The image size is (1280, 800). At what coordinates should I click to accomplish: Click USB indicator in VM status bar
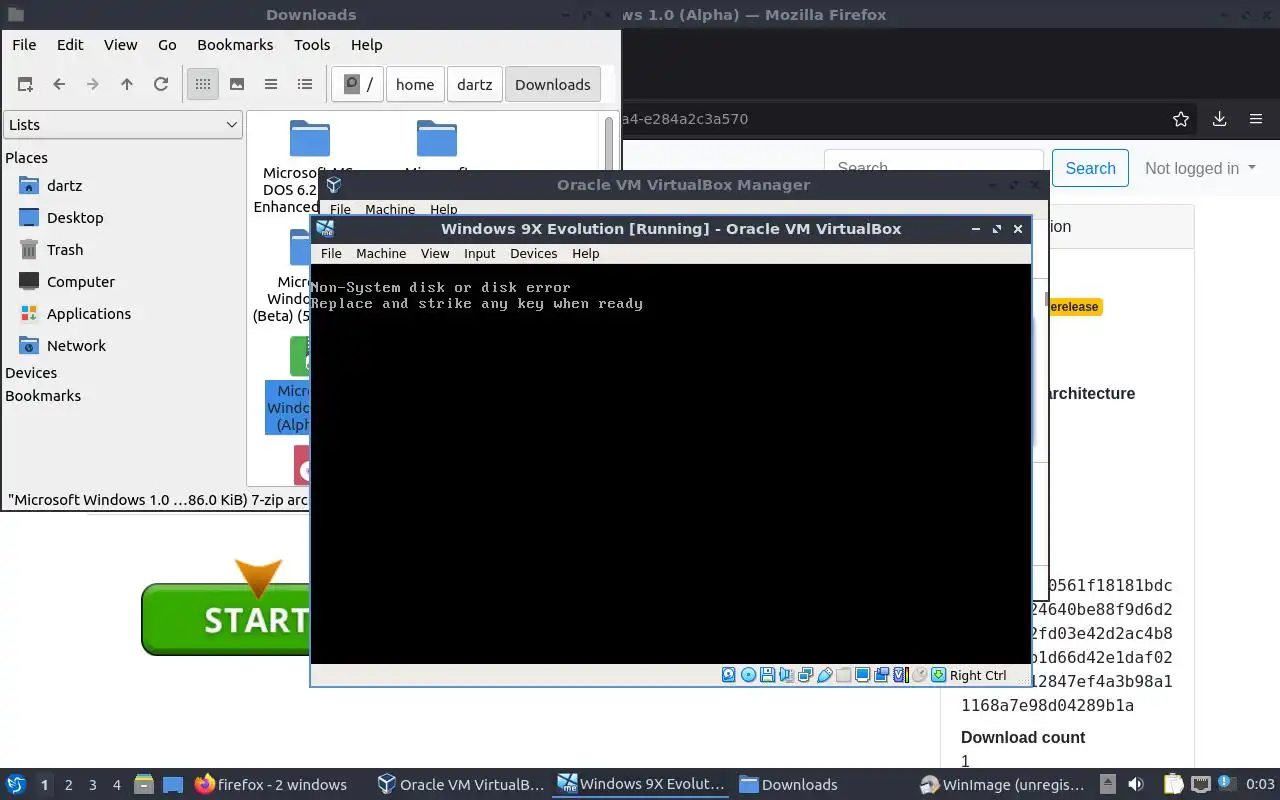(825, 675)
